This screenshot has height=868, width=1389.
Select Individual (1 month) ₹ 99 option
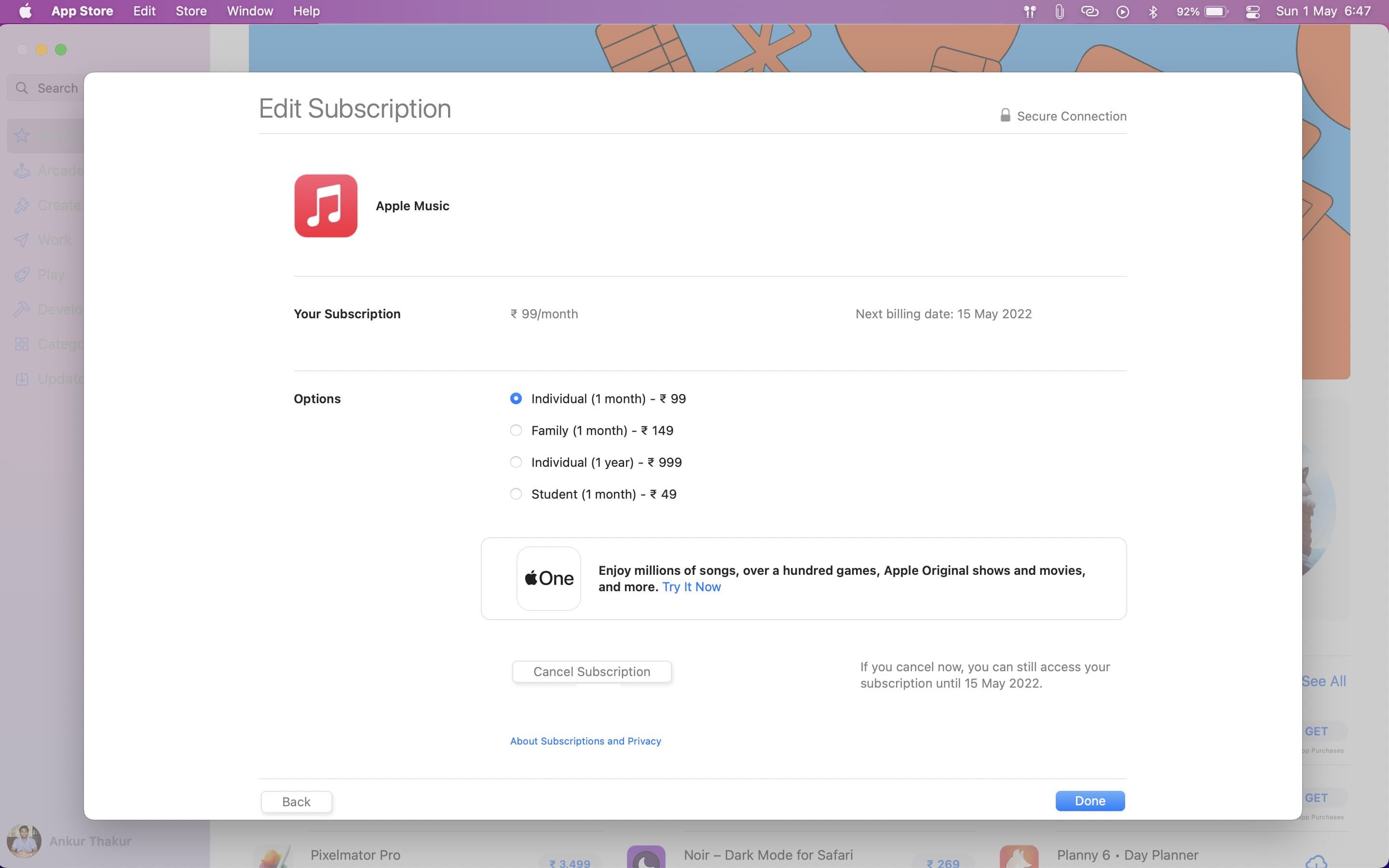coord(516,398)
